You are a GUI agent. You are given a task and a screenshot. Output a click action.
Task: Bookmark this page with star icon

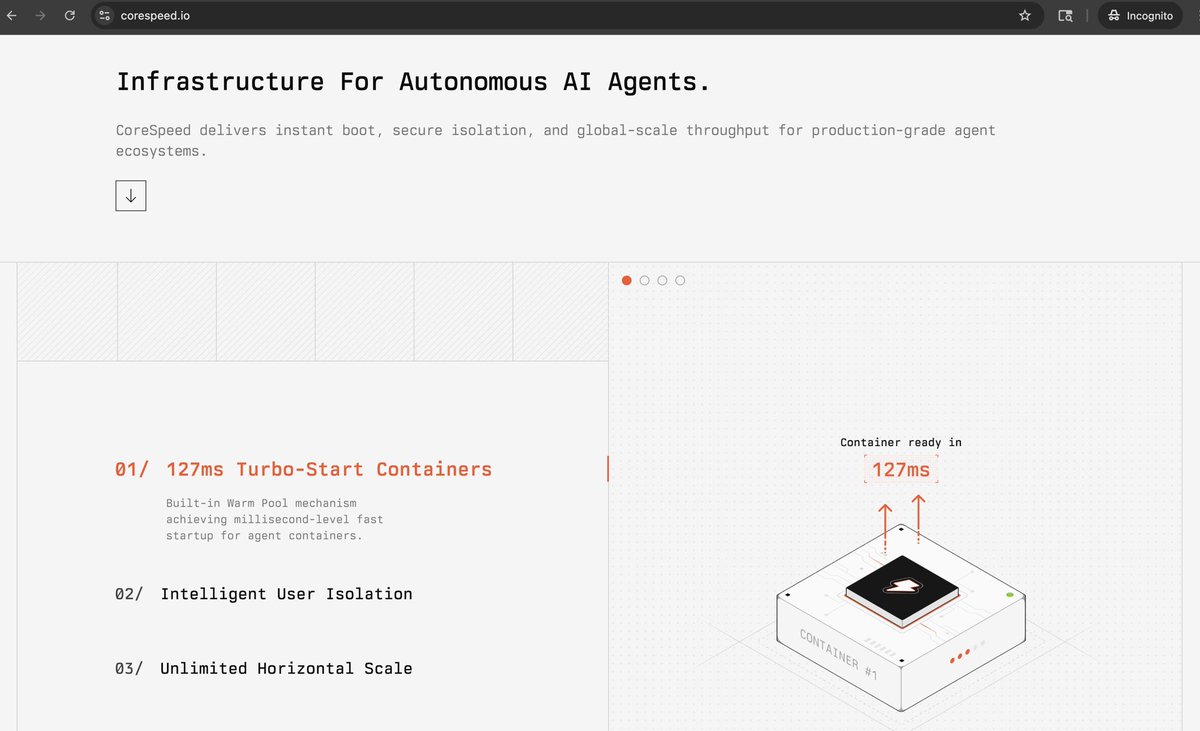(1024, 16)
